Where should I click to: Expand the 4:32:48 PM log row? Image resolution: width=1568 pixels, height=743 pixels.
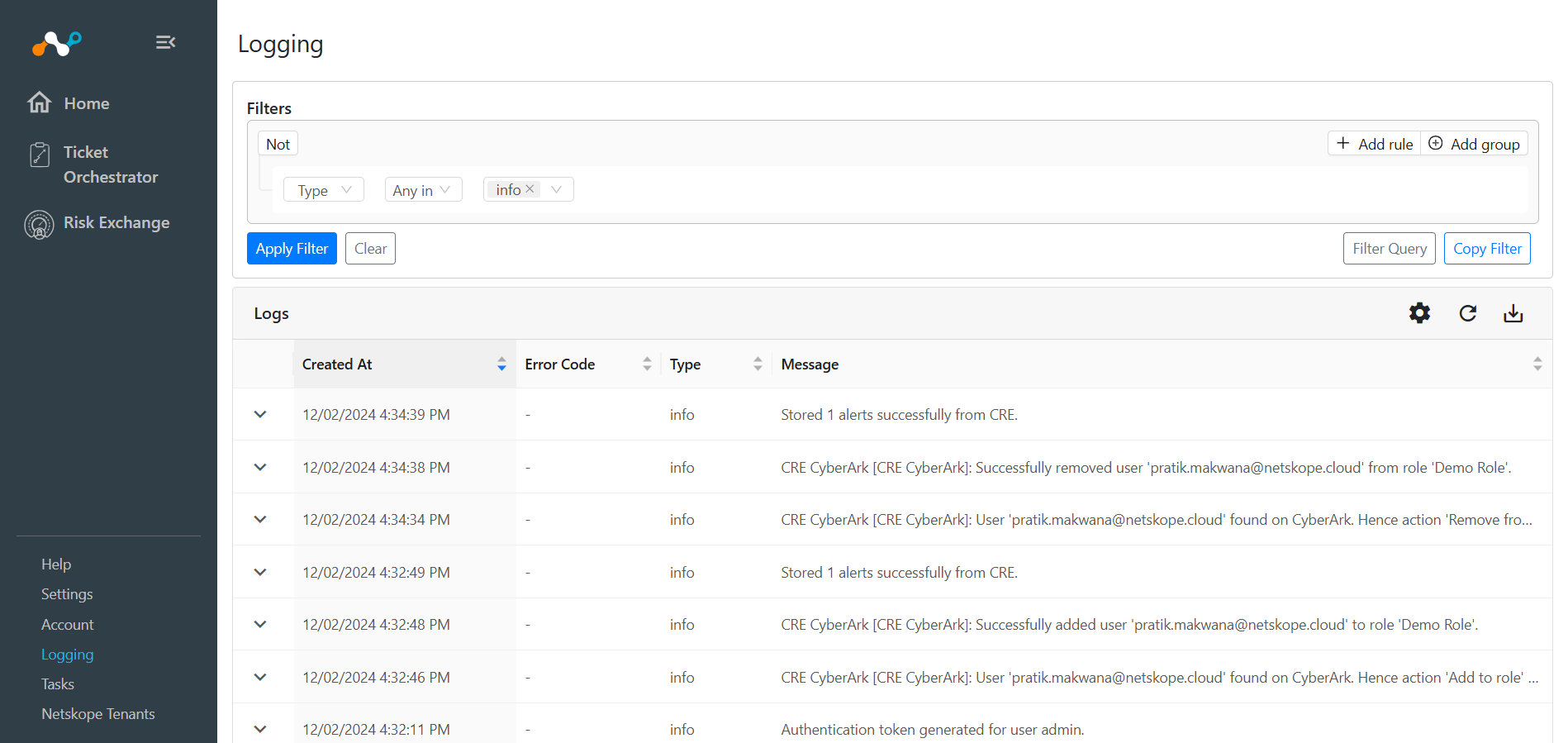coord(260,624)
